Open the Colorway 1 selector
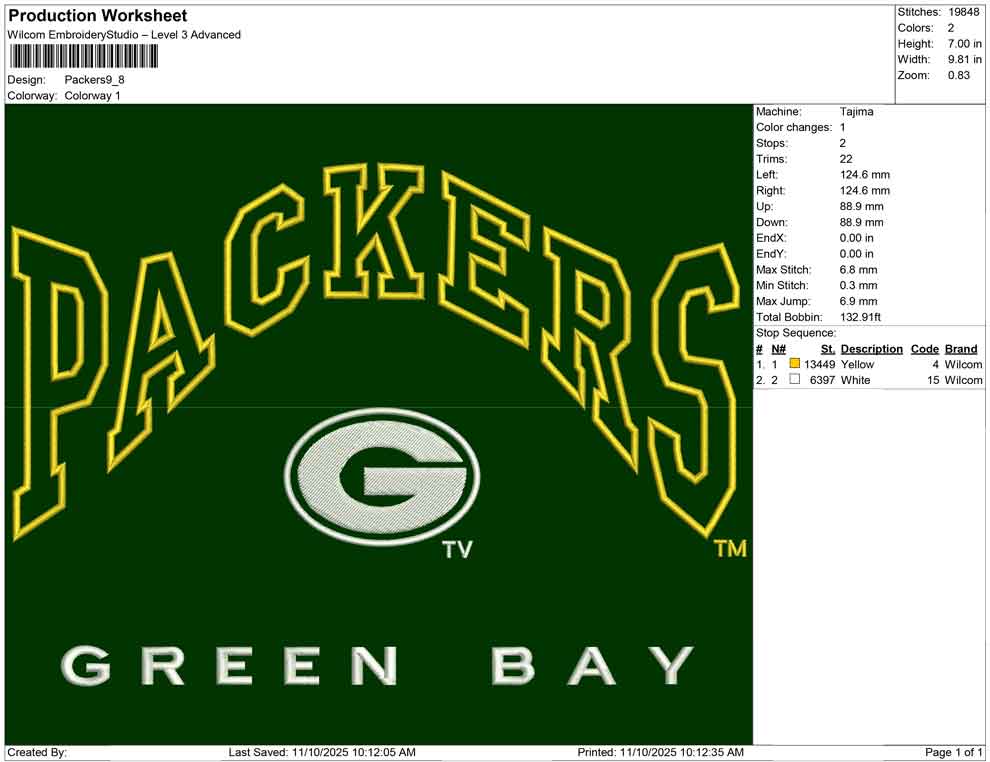The height and width of the screenshot is (762, 990). (x=91, y=96)
